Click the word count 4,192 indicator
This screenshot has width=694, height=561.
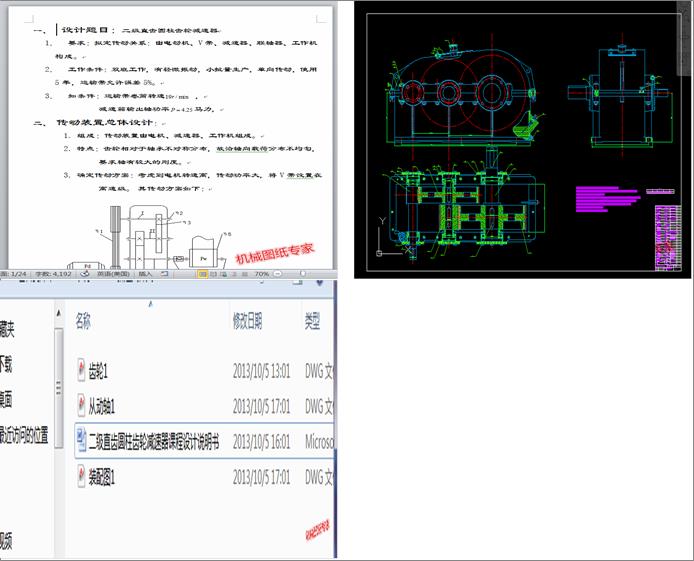click(x=53, y=274)
